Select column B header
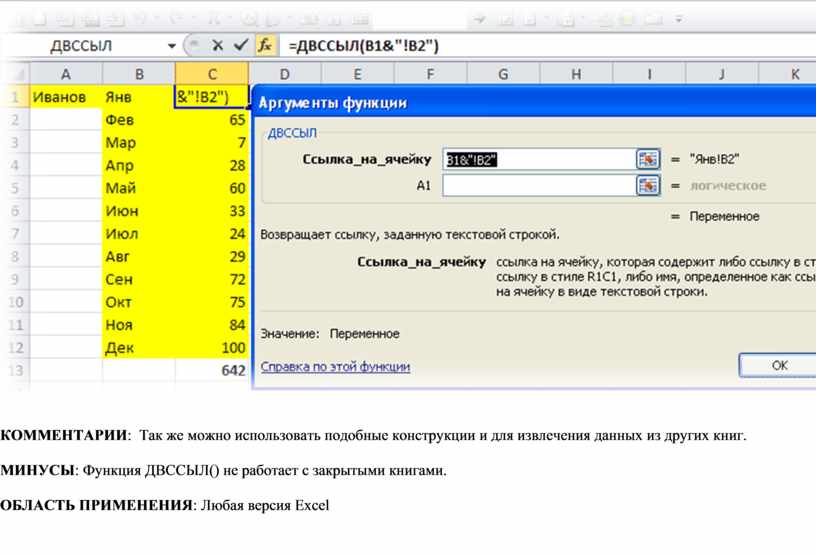 pyautogui.click(x=139, y=74)
